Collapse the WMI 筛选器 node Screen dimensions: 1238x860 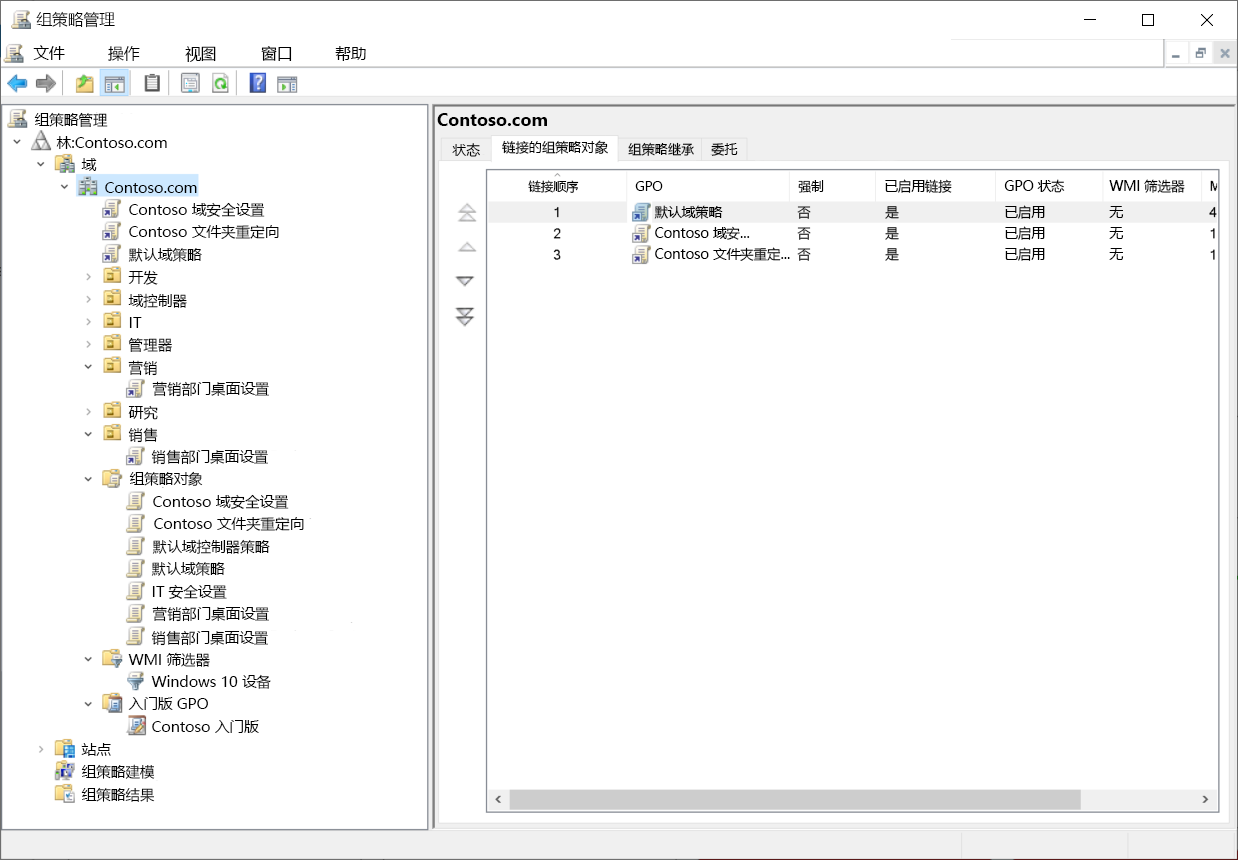[89, 659]
